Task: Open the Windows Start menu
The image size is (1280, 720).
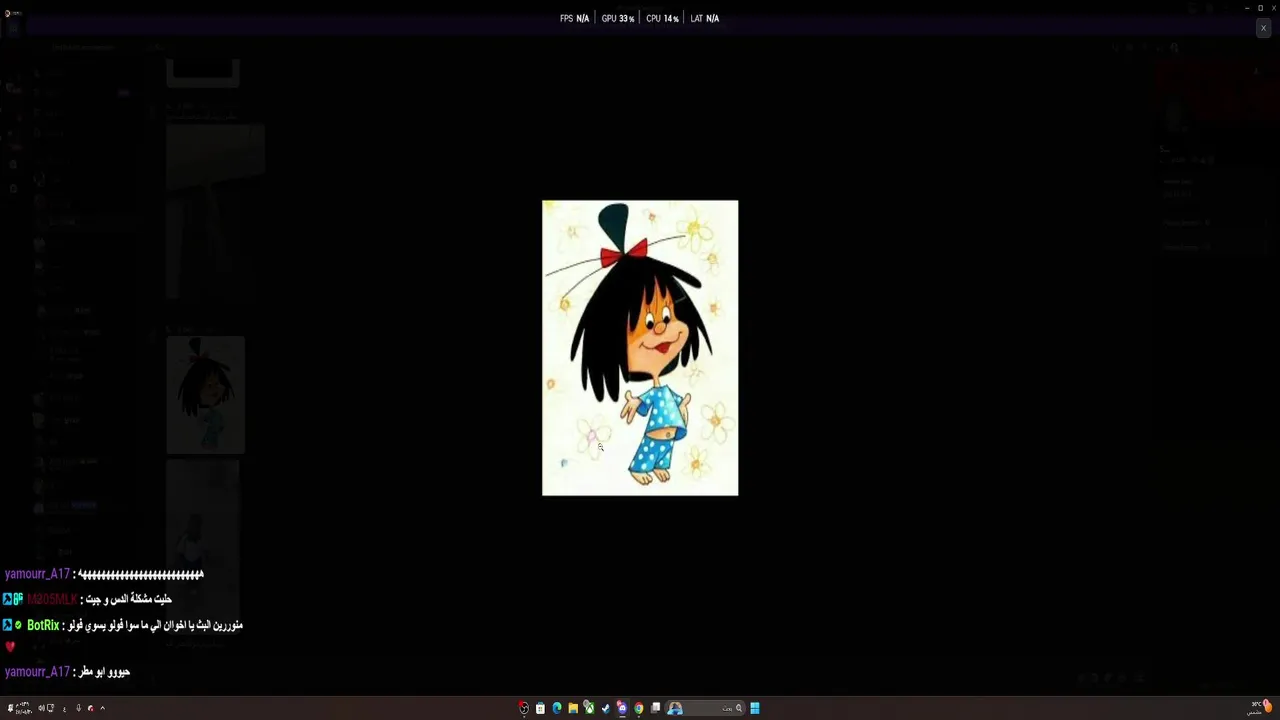Action: [755, 708]
